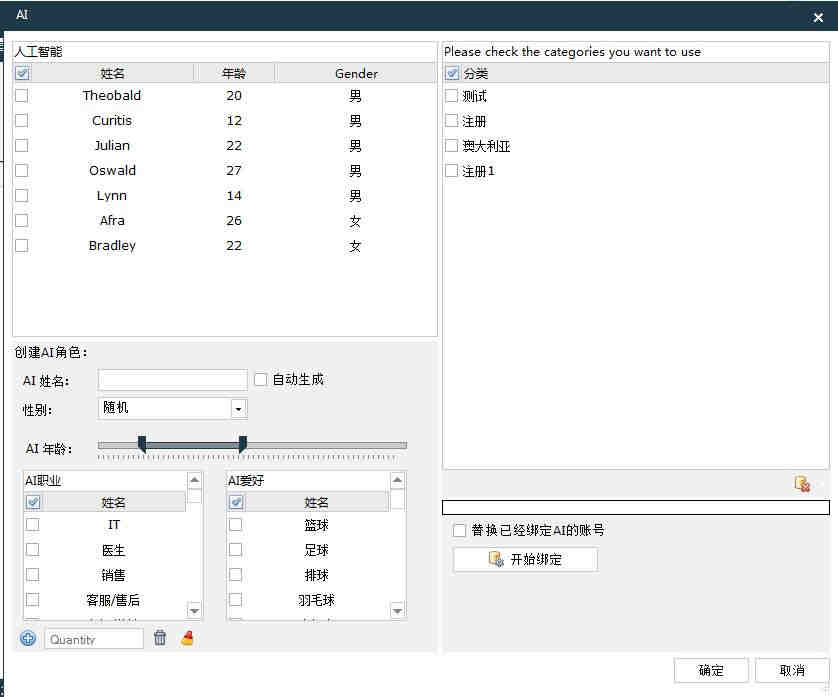Toggle the 分类 select-all checkbox

(452, 73)
